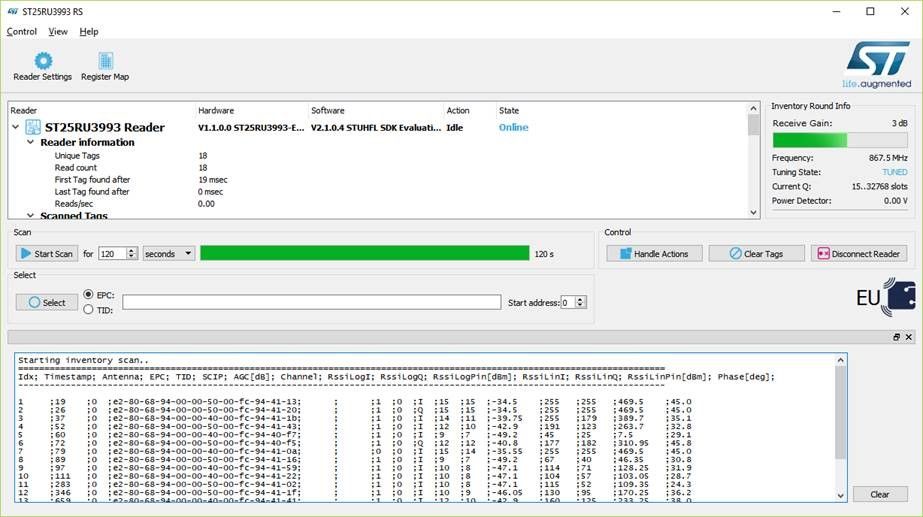923x517 pixels.
Task: Clear the log output with Clear button
Action: click(880, 495)
